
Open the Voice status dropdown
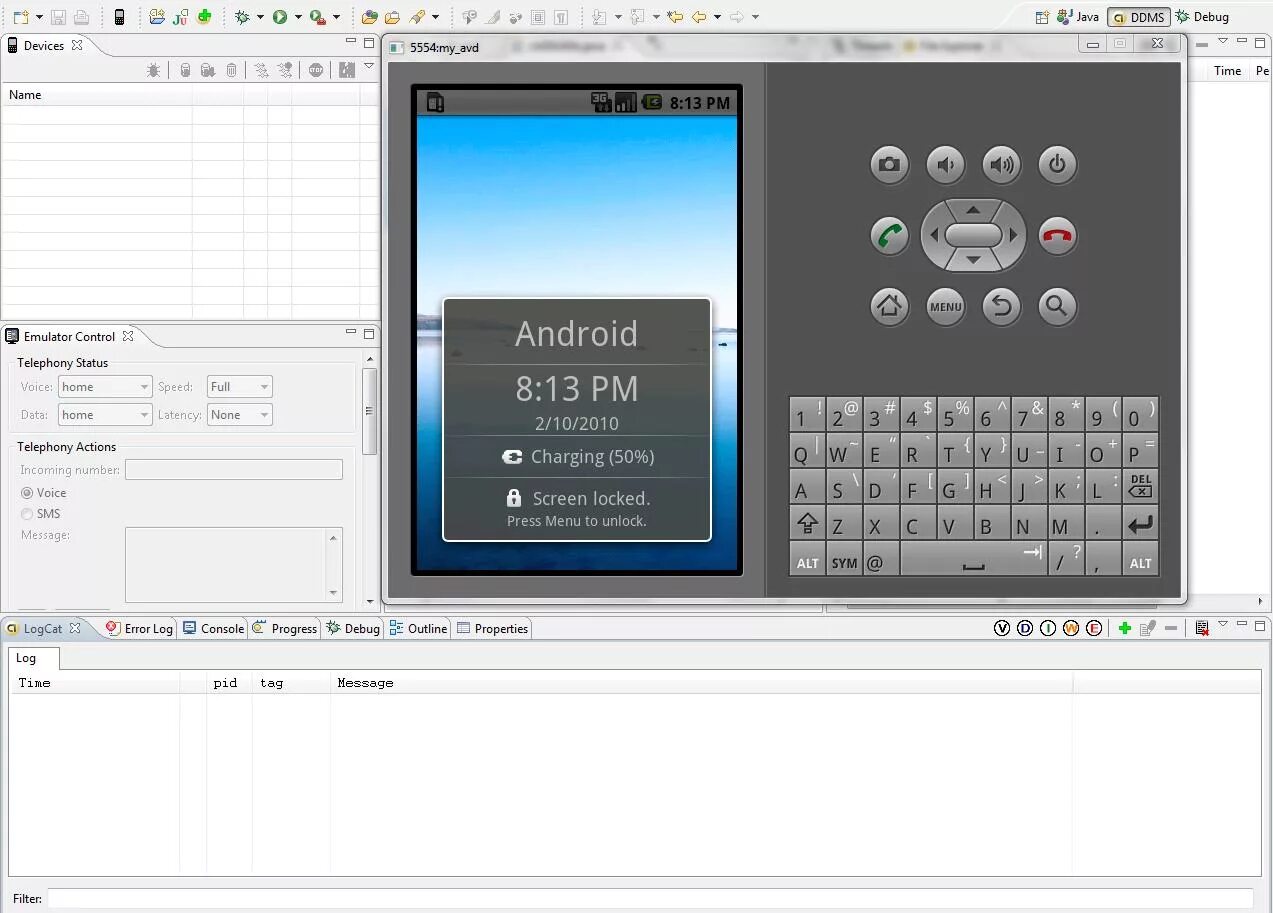(105, 387)
